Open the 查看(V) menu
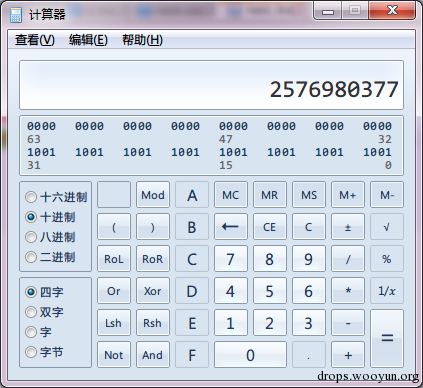This screenshot has width=423, height=388. tap(35, 40)
